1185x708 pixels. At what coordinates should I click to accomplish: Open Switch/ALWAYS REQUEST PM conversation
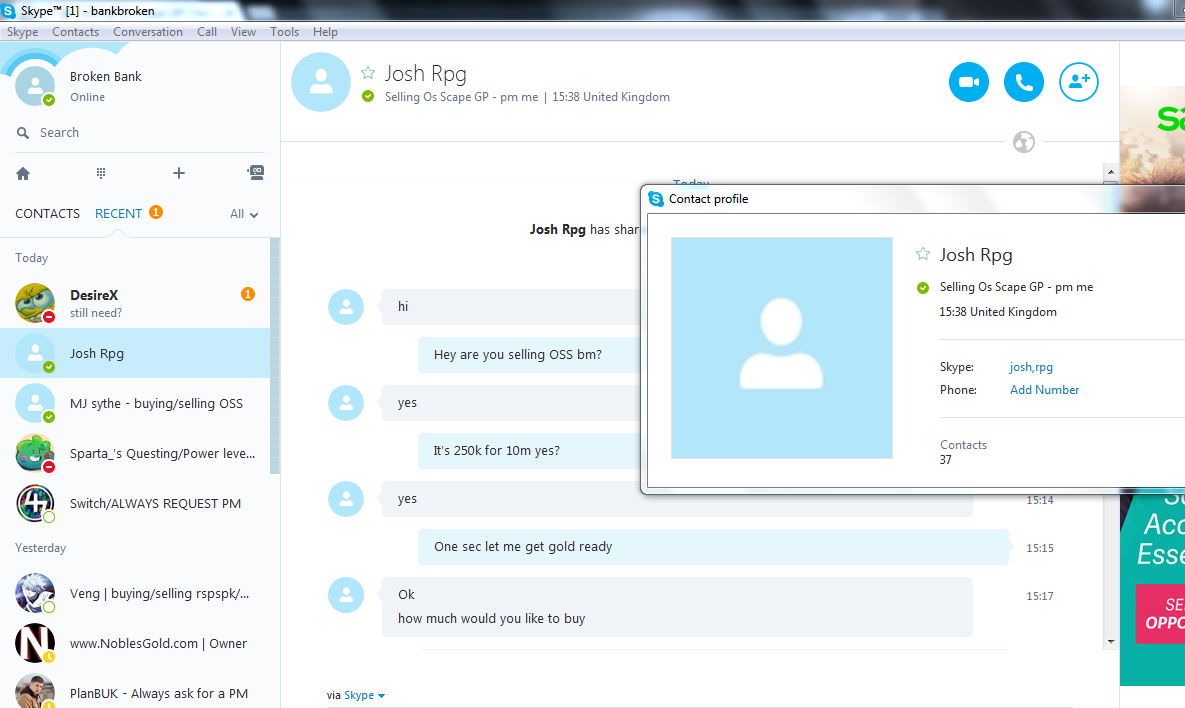tap(135, 502)
